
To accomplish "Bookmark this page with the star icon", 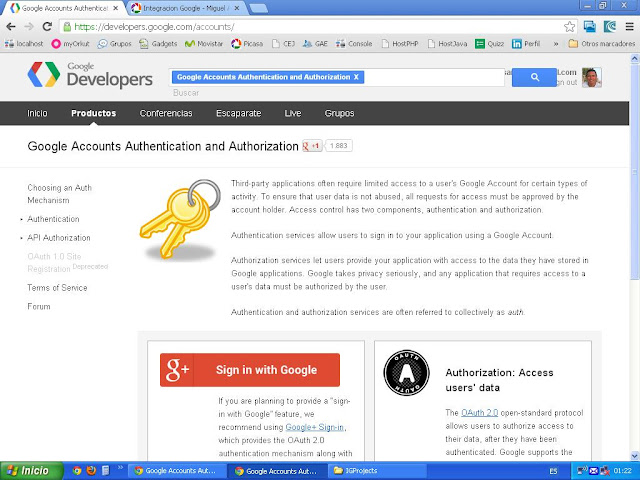I will coord(569,27).
